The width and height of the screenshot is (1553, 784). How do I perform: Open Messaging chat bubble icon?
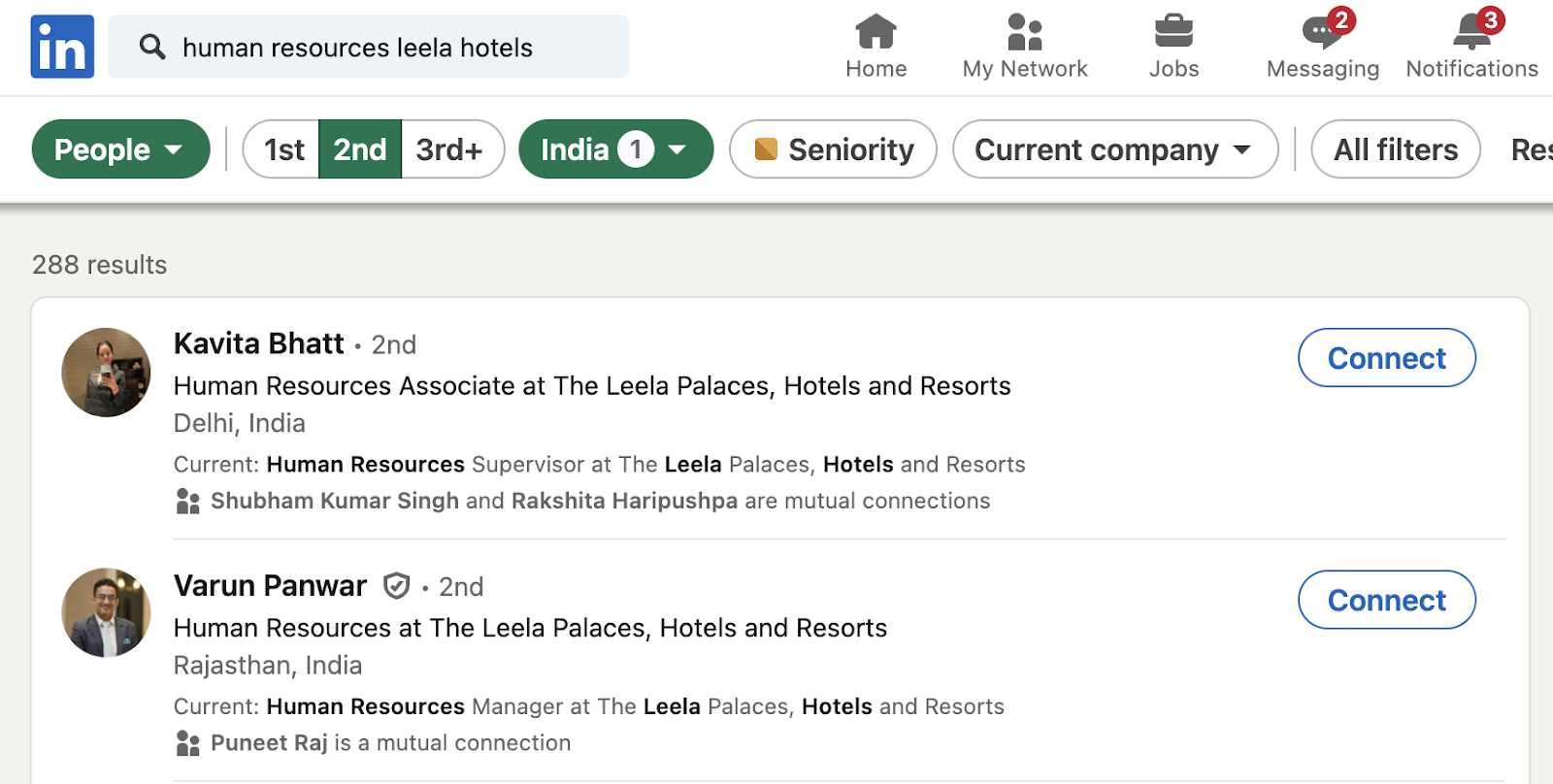coord(1321,32)
